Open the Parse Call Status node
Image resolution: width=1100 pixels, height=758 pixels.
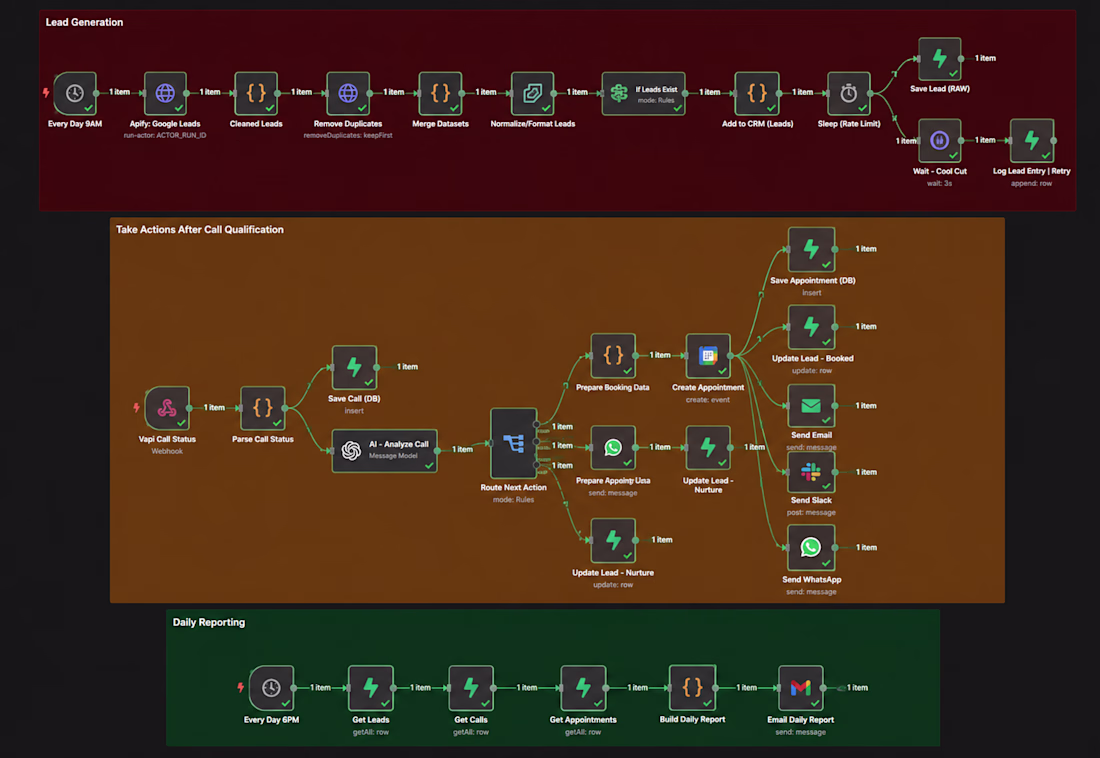coord(263,408)
